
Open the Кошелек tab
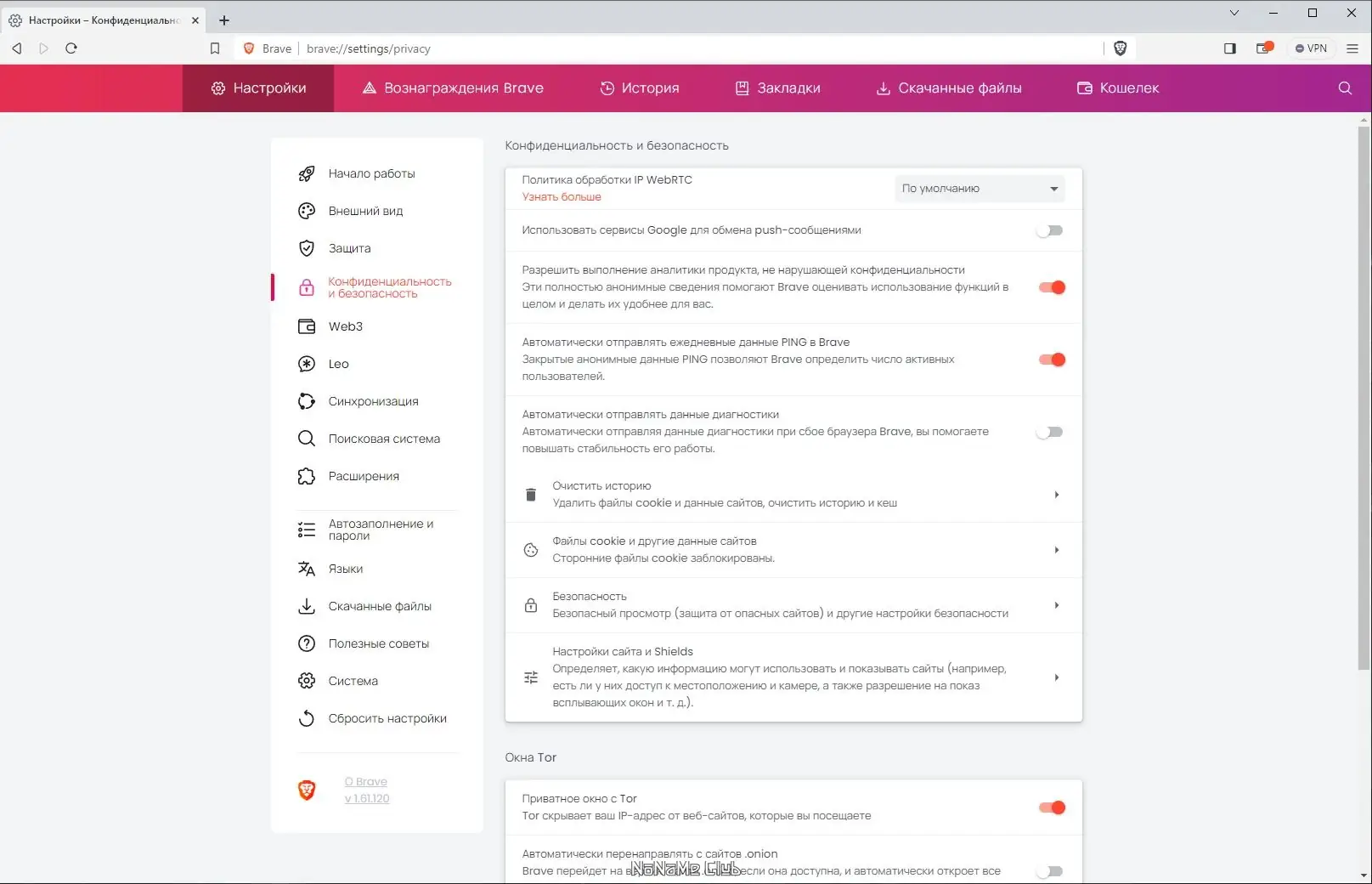[1118, 88]
